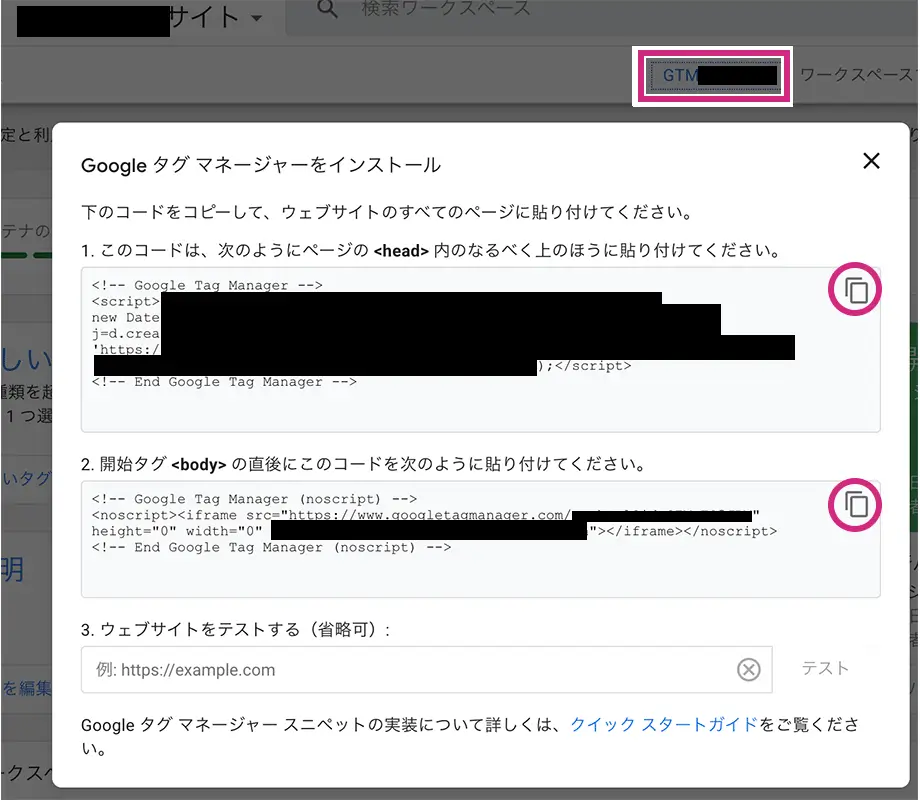The width and height of the screenshot is (920, 800).
Task: Click the search magnifier icon
Action: tap(327, 10)
